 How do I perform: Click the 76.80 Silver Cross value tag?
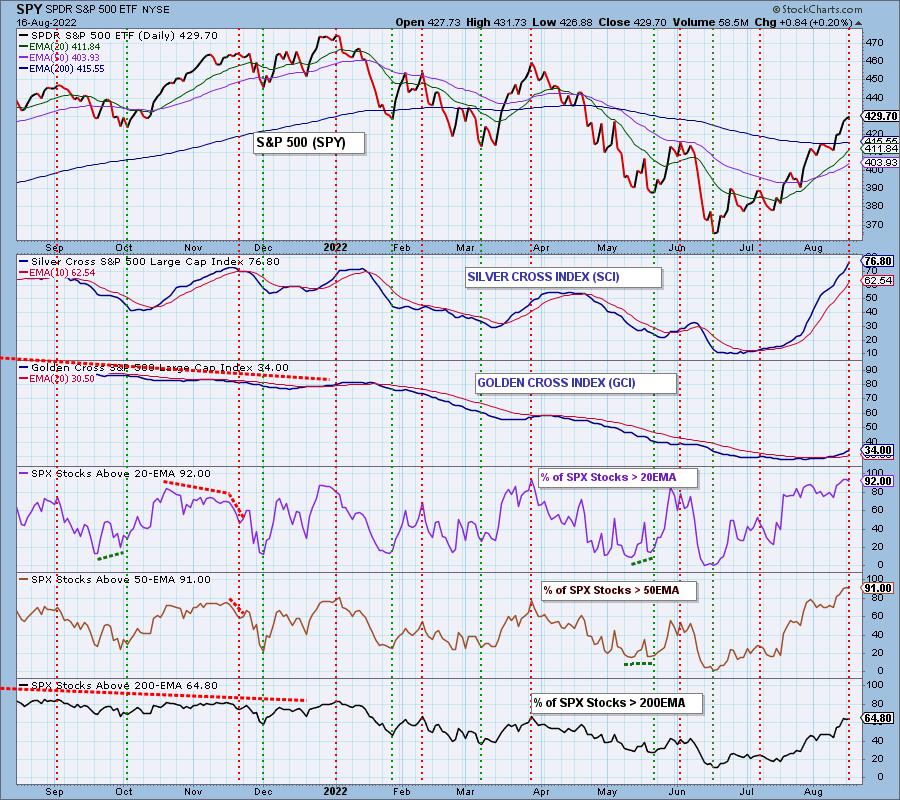879,261
